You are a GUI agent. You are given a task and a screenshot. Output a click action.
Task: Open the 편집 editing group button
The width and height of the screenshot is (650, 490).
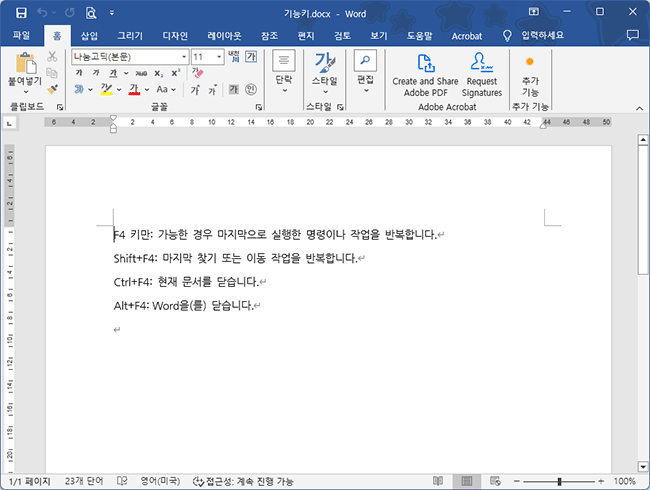[365, 71]
